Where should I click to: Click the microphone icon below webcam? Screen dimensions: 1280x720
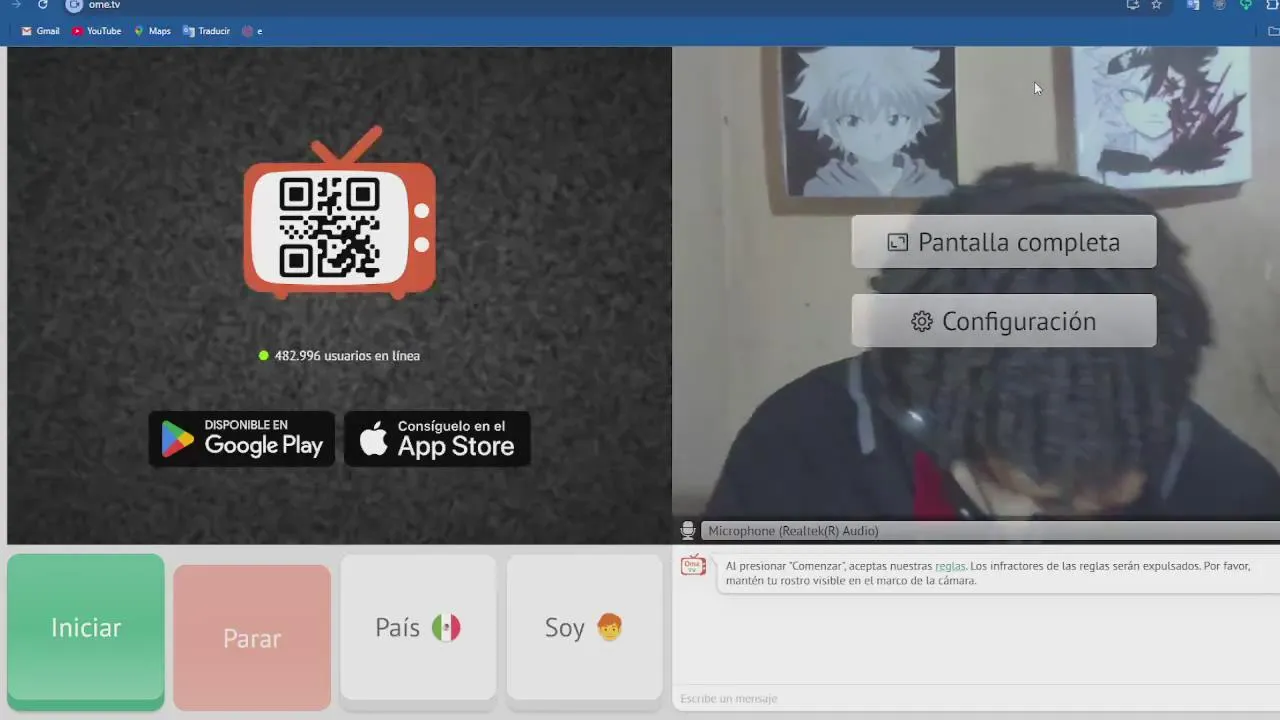(x=687, y=531)
